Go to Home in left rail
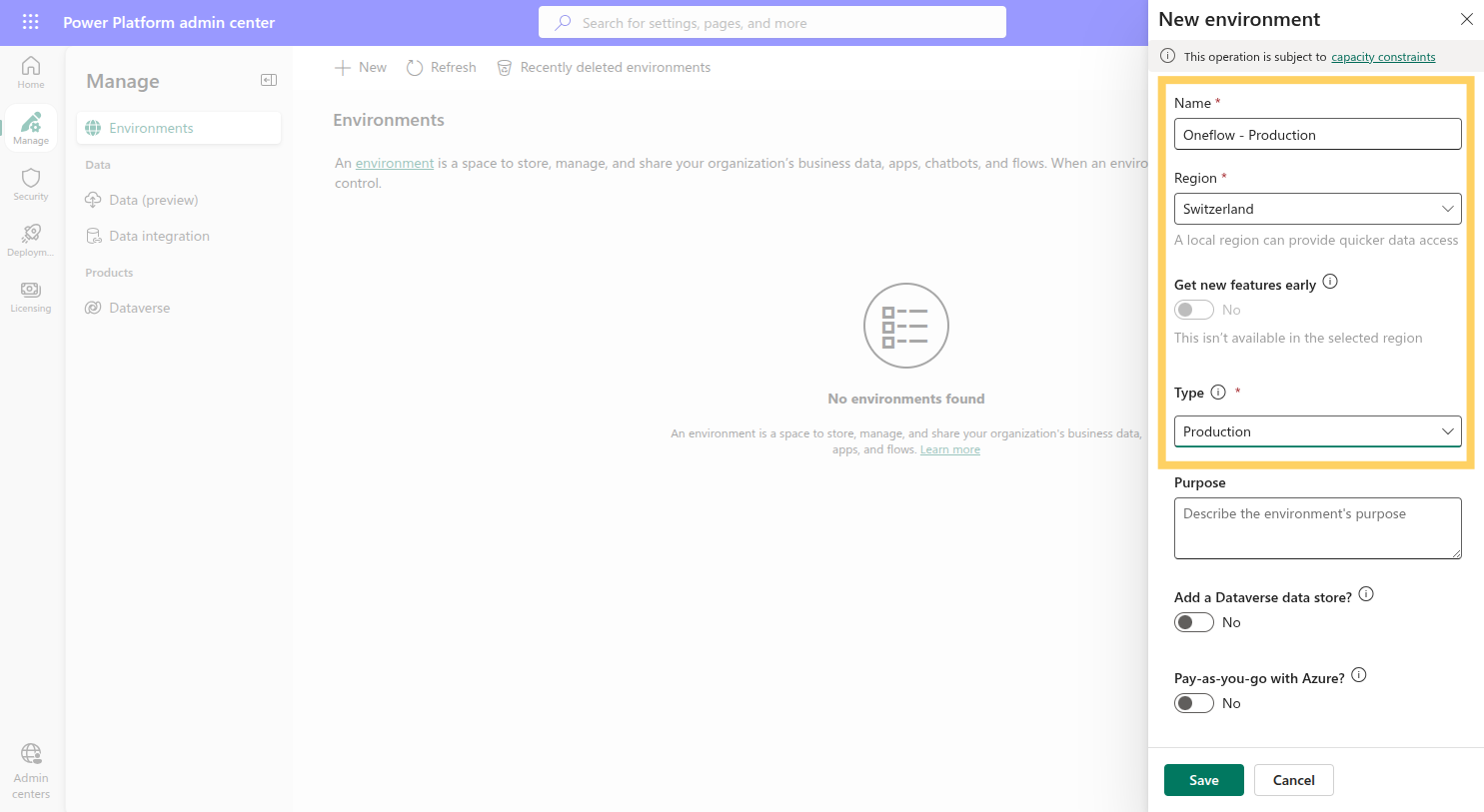 [31, 72]
